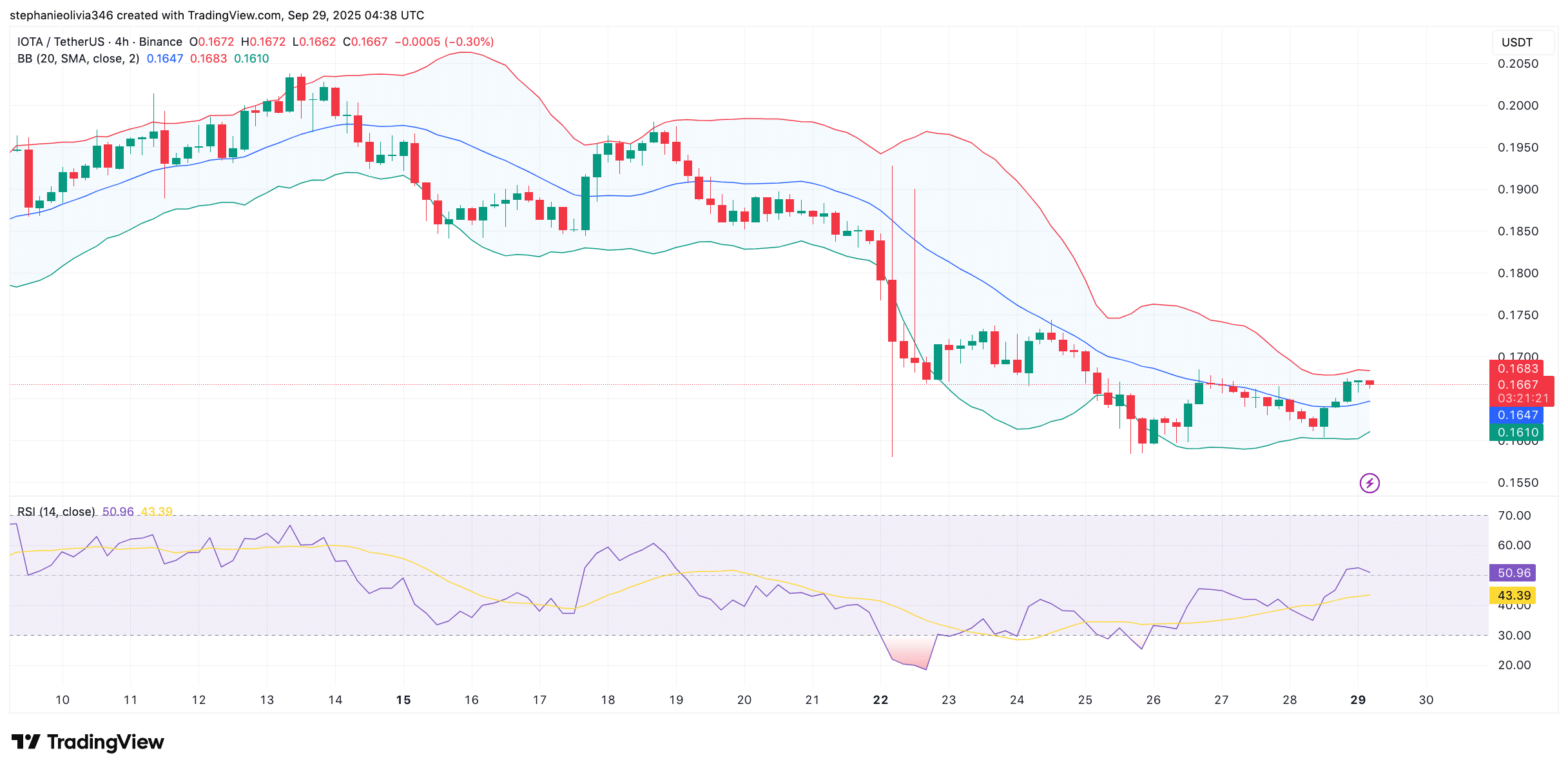Click the 0.2000 price axis label
1568x771 pixels.
tap(1517, 106)
